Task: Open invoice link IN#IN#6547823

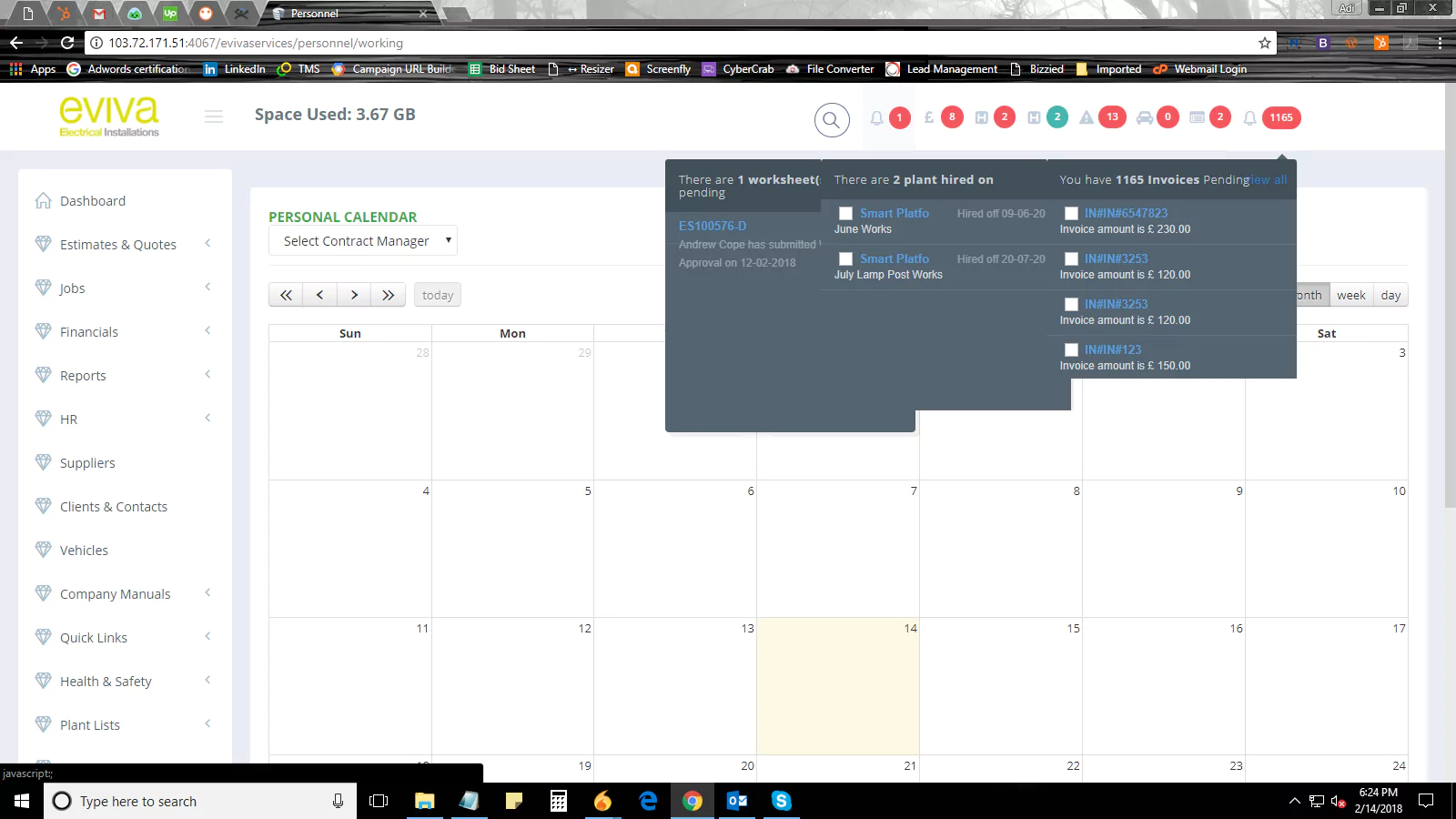Action: 1126,213
